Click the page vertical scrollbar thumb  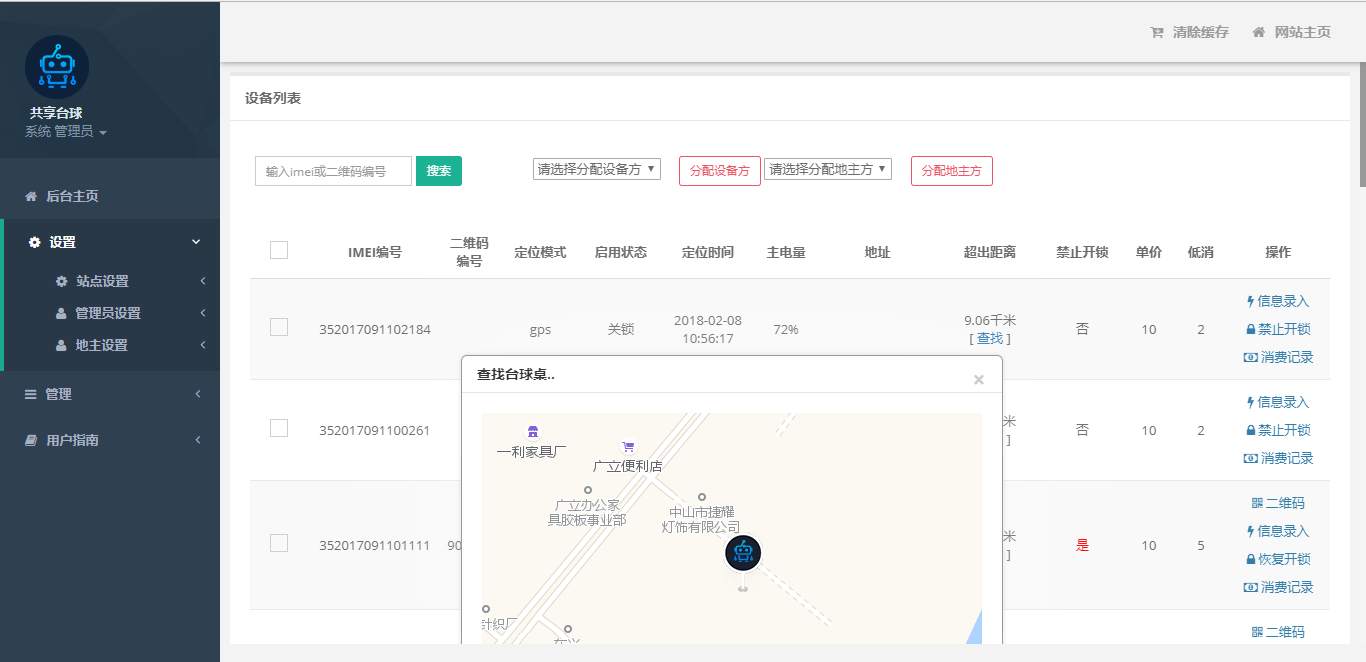[1362, 125]
